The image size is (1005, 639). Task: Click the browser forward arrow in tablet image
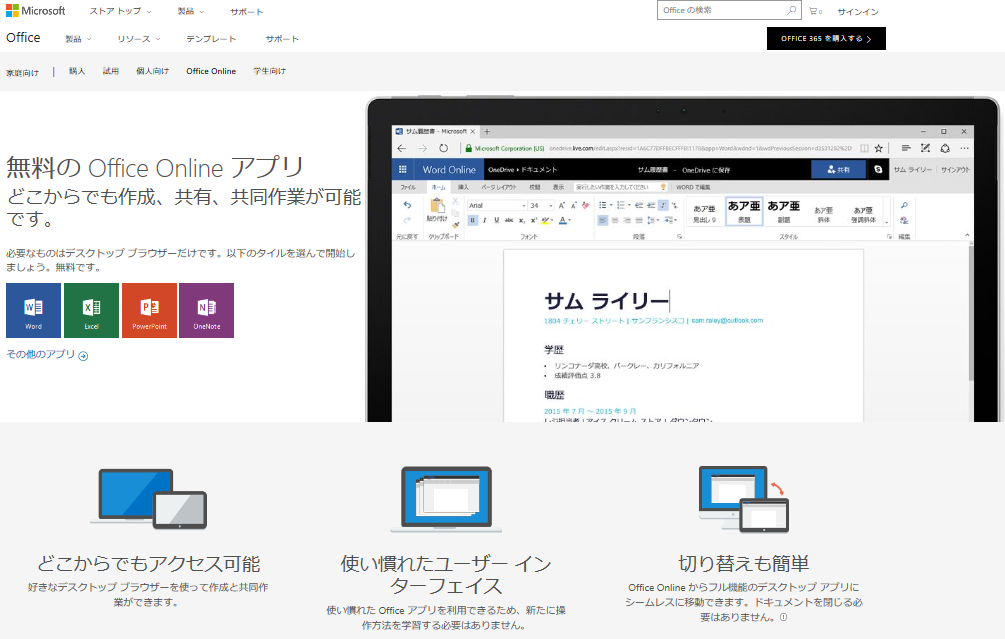422,148
